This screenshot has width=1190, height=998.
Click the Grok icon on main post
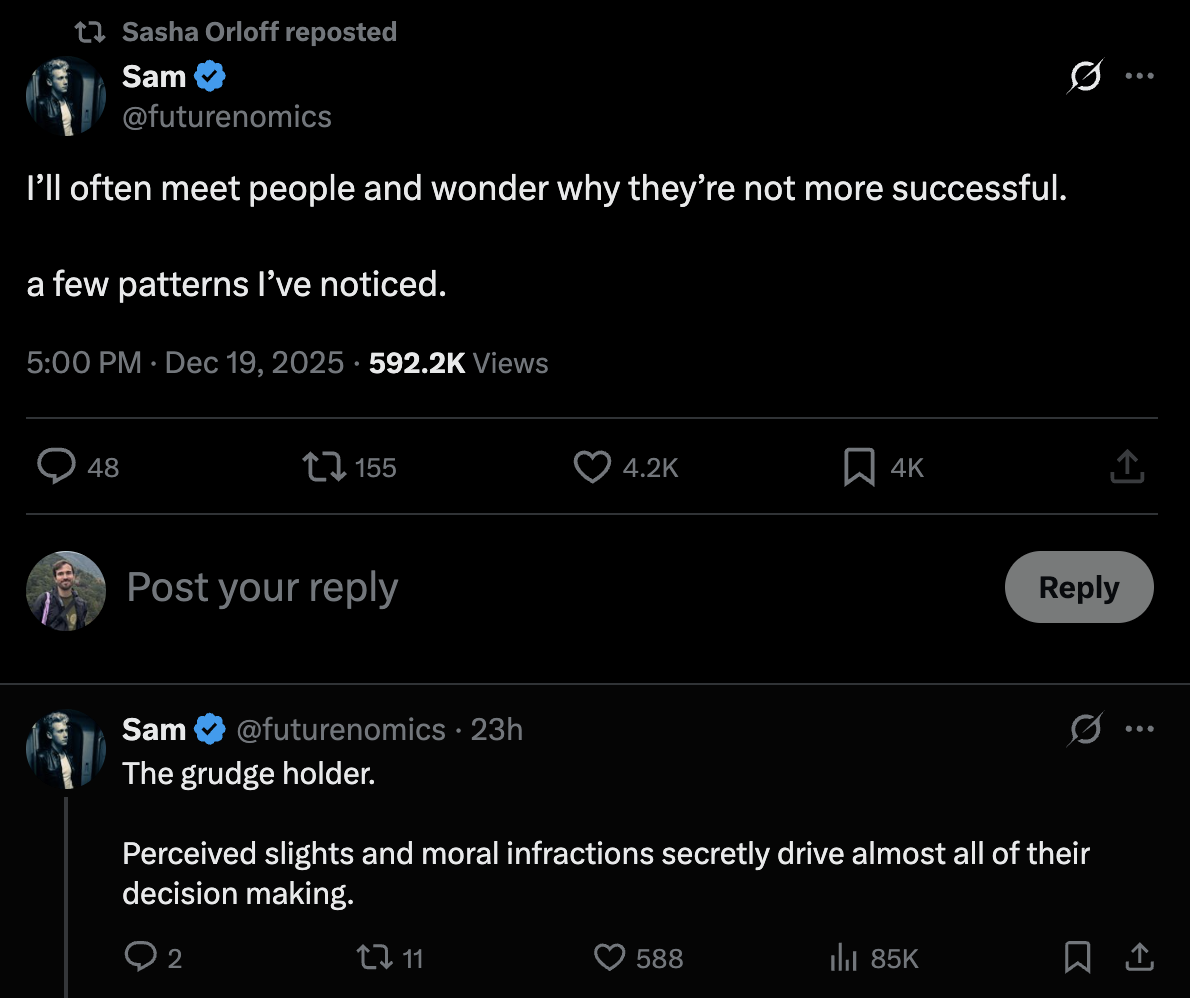pos(1086,76)
